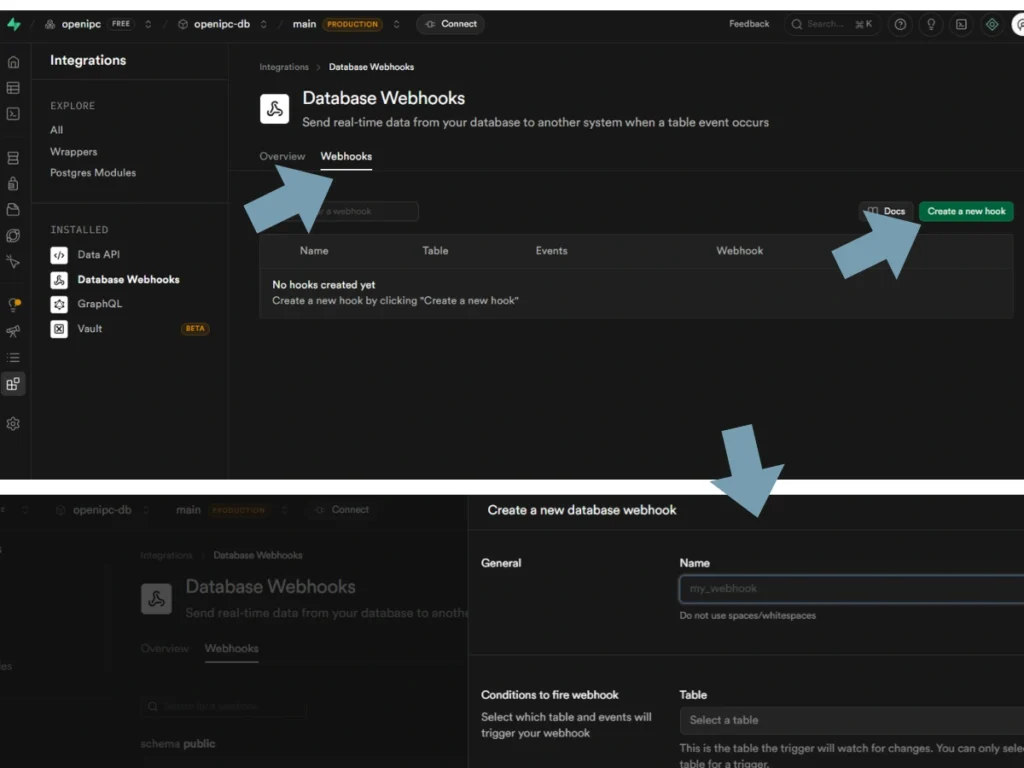
Task: Open the Edge Functions sidebar icon
Action: 13,236
